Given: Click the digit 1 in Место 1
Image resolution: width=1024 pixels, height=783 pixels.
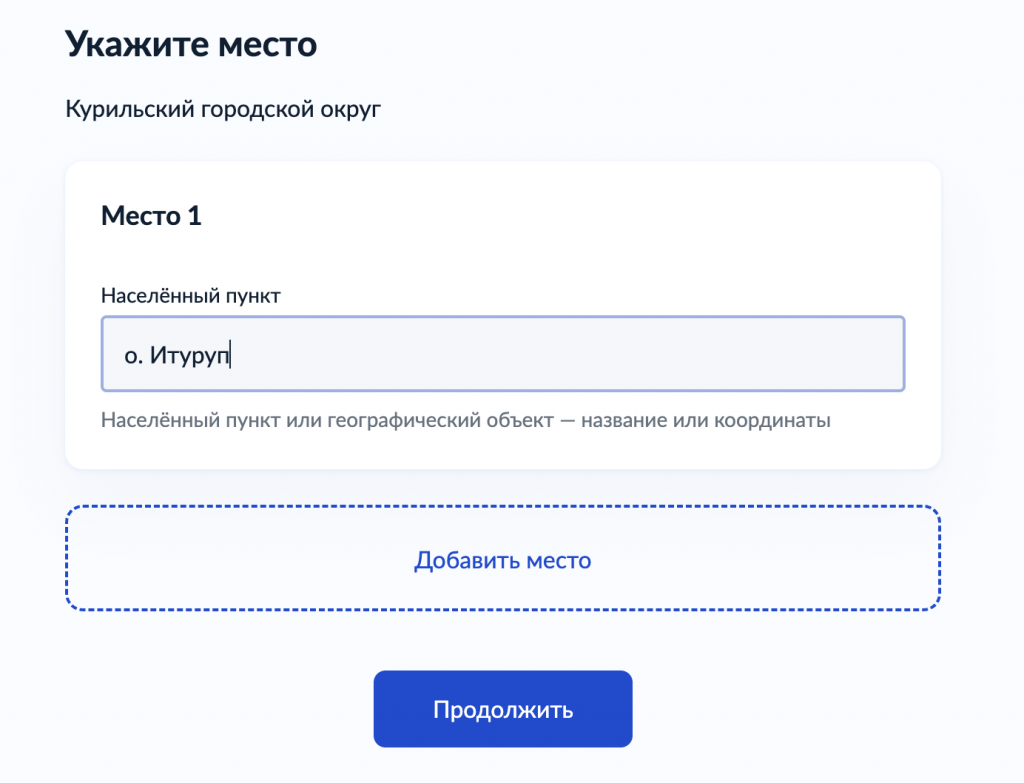Looking at the screenshot, I should click(195, 216).
